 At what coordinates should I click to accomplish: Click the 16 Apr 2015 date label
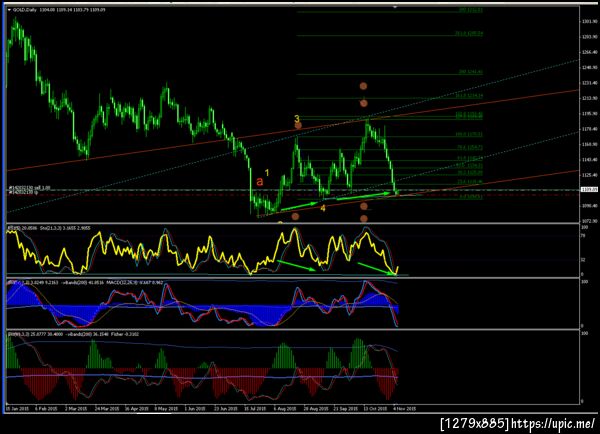[x=137, y=408]
